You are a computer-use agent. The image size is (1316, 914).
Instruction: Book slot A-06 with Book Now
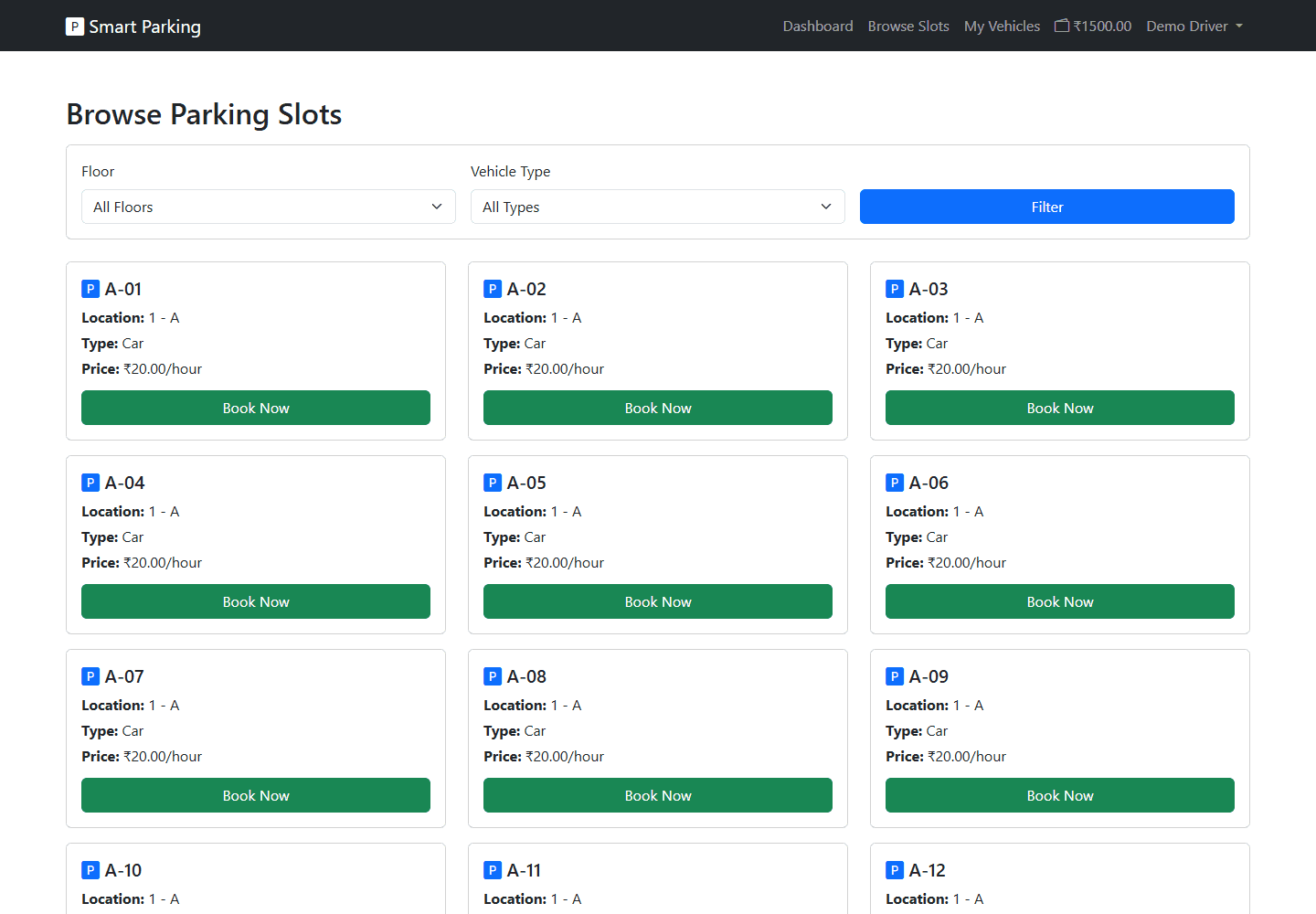pyautogui.click(x=1060, y=601)
